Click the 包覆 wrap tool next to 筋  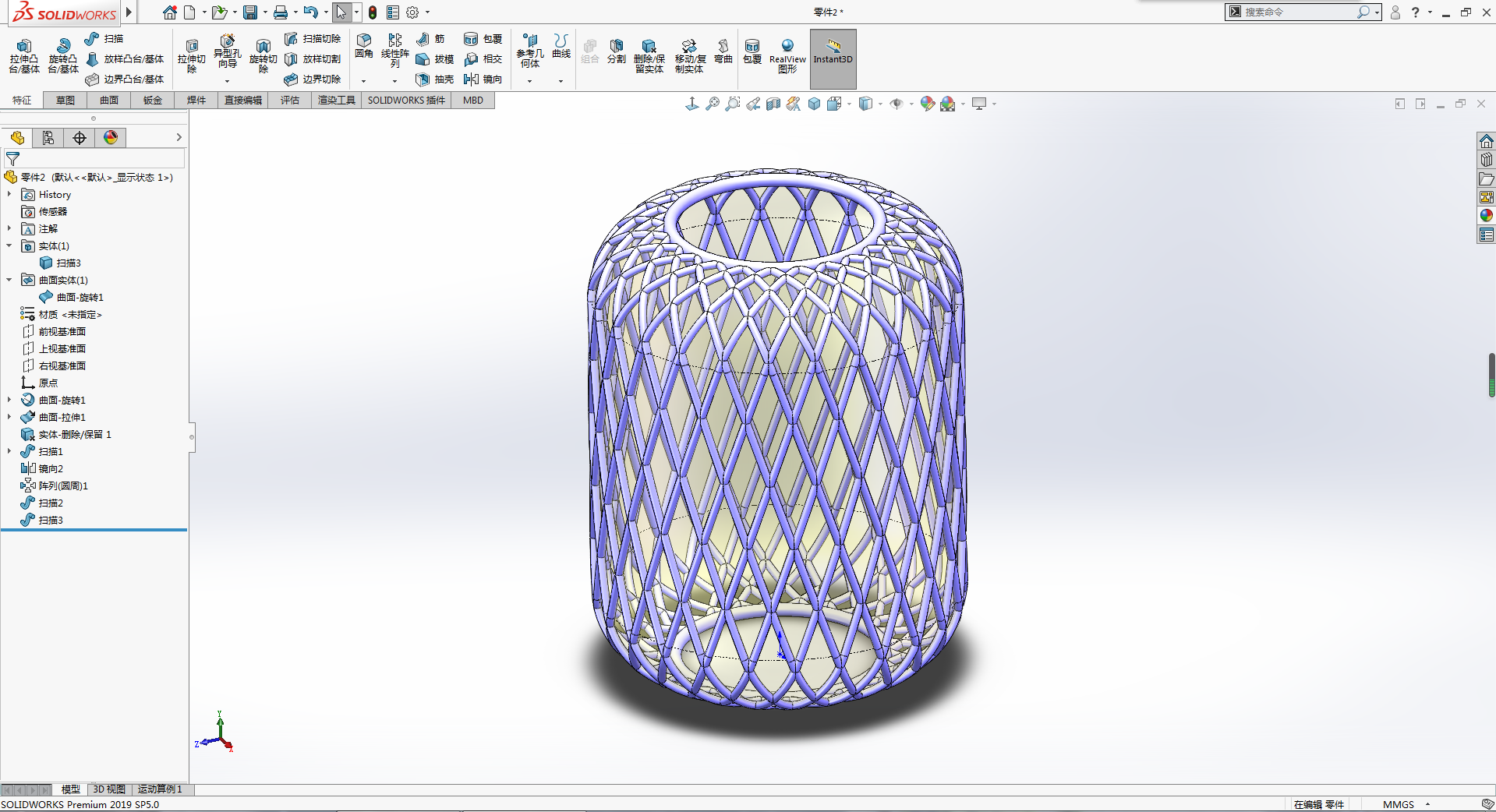[483, 38]
